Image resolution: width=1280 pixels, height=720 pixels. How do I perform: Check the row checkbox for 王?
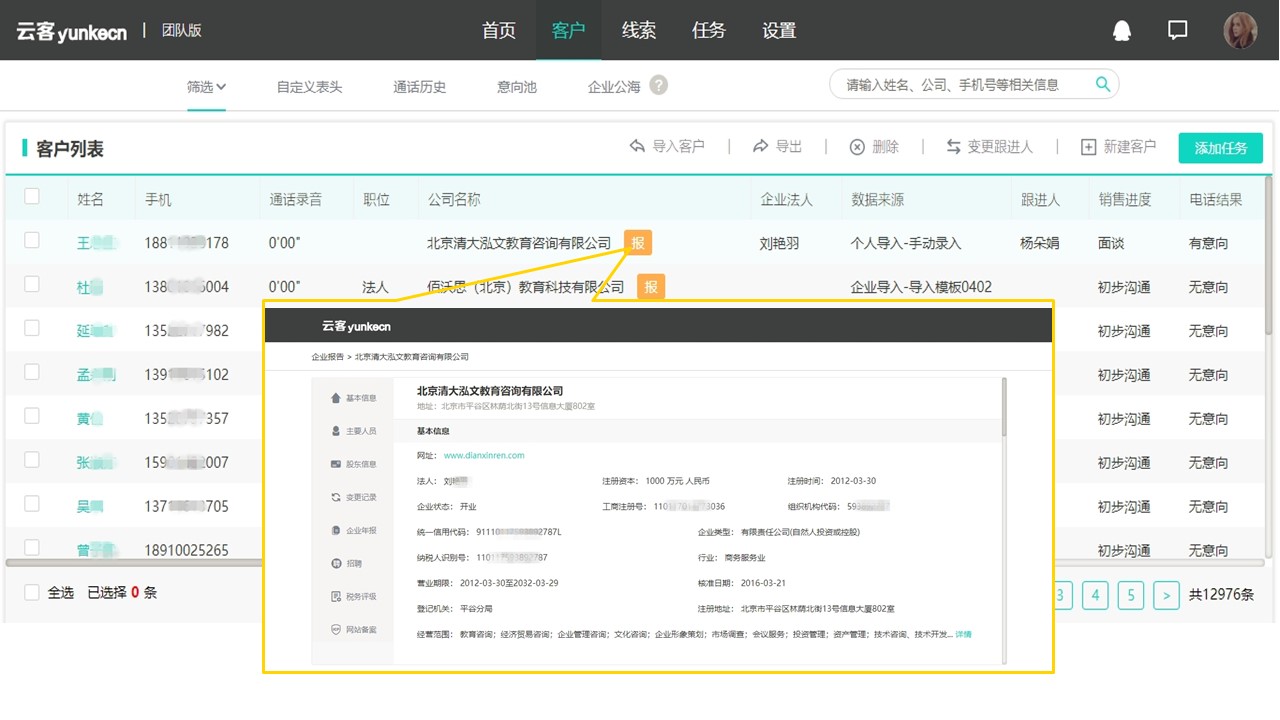[32, 240]
